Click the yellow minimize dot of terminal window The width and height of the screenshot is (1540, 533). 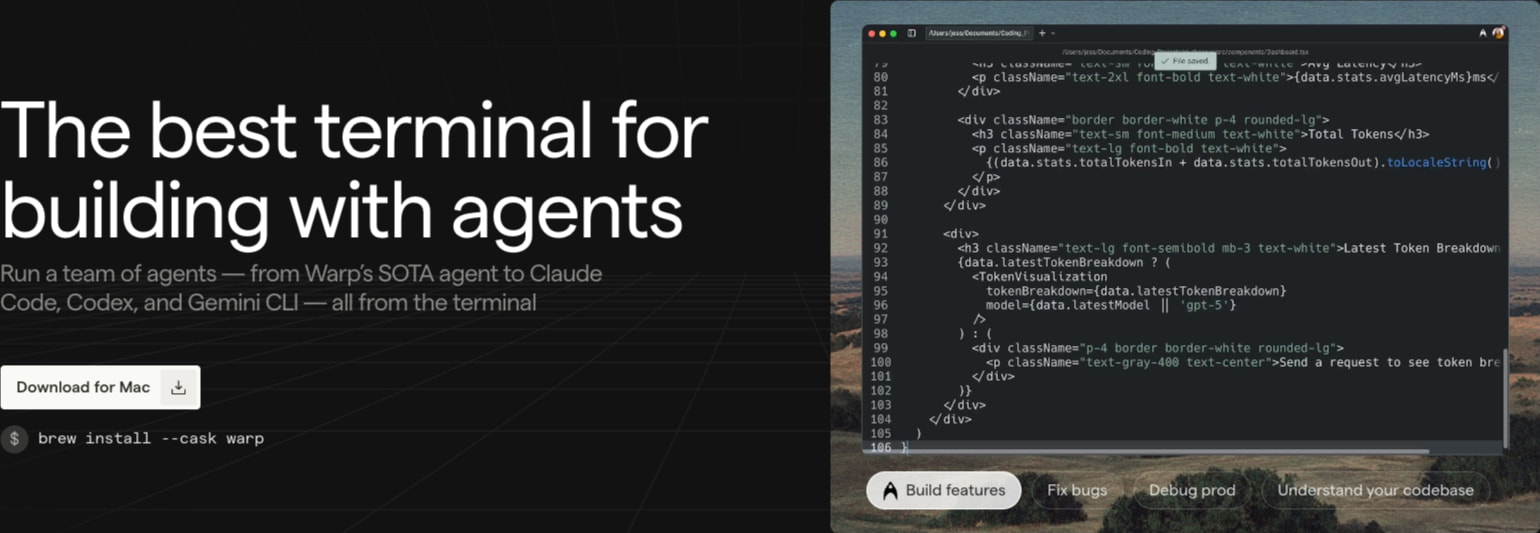coord(882,34)
